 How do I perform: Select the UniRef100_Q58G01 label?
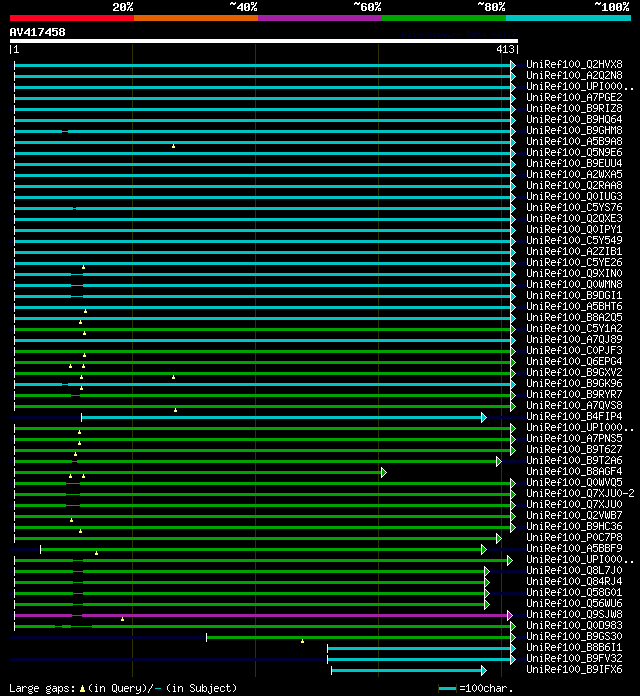(574, 592)
